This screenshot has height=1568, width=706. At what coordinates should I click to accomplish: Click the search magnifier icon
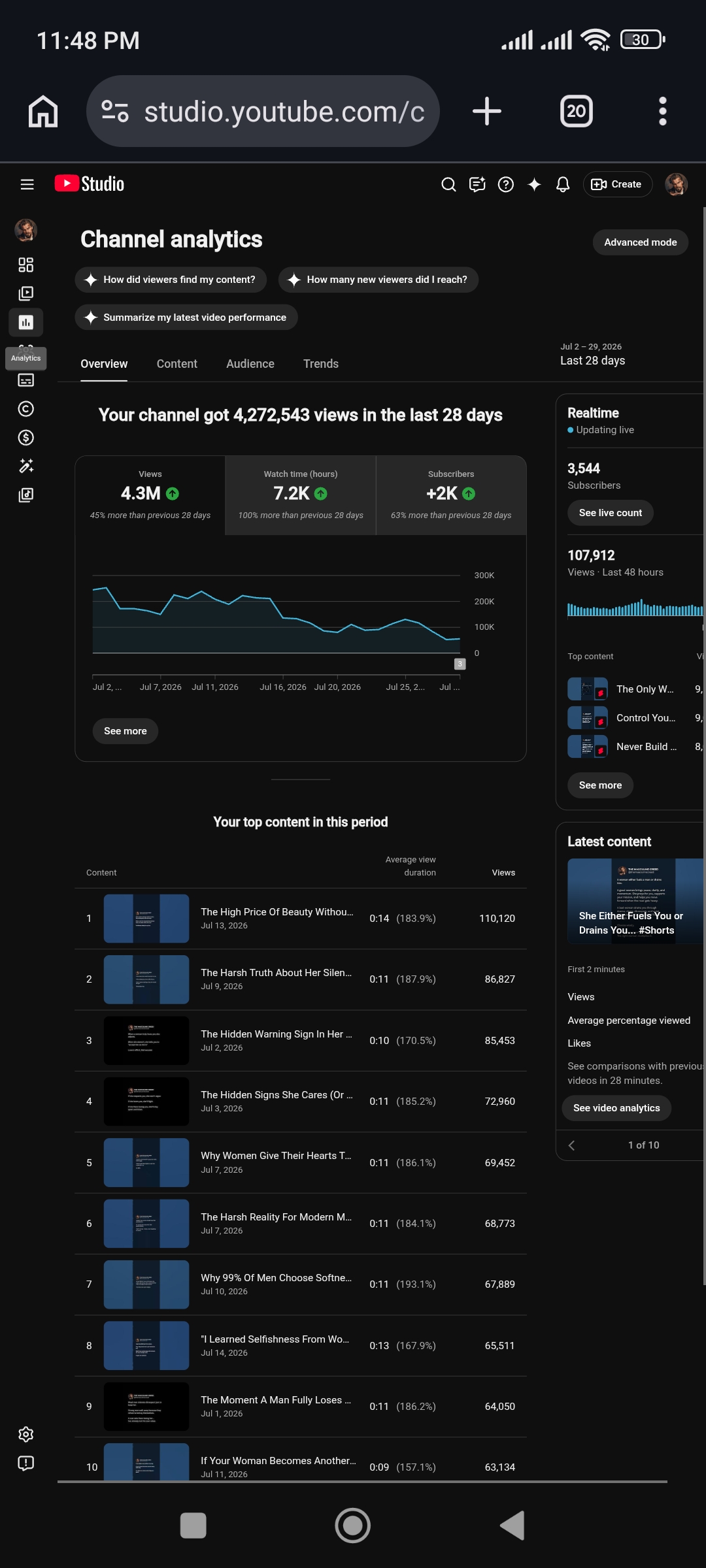coord(448,184)
